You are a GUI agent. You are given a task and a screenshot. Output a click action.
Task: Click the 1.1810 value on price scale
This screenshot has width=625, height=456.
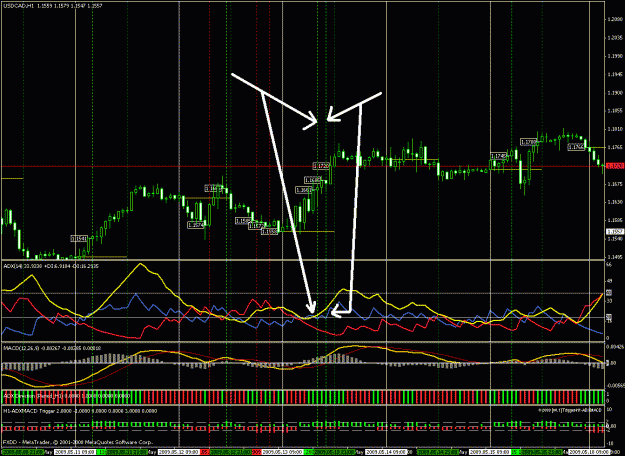[613, 130]
